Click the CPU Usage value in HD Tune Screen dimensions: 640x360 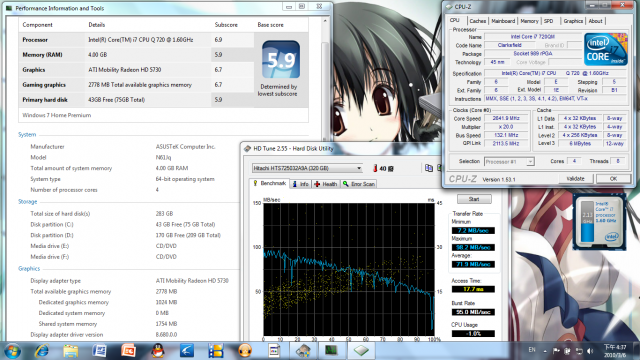[x=473, y=333]
